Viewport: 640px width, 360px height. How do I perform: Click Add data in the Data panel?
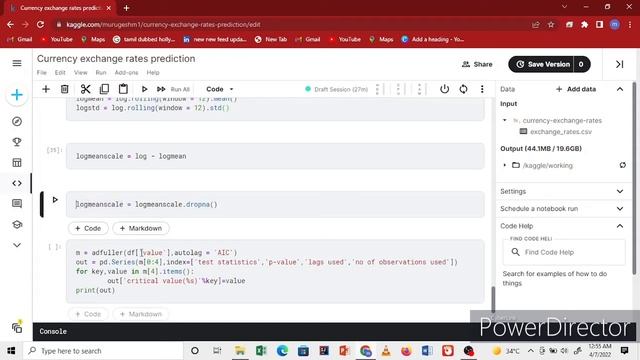[576, 89]
